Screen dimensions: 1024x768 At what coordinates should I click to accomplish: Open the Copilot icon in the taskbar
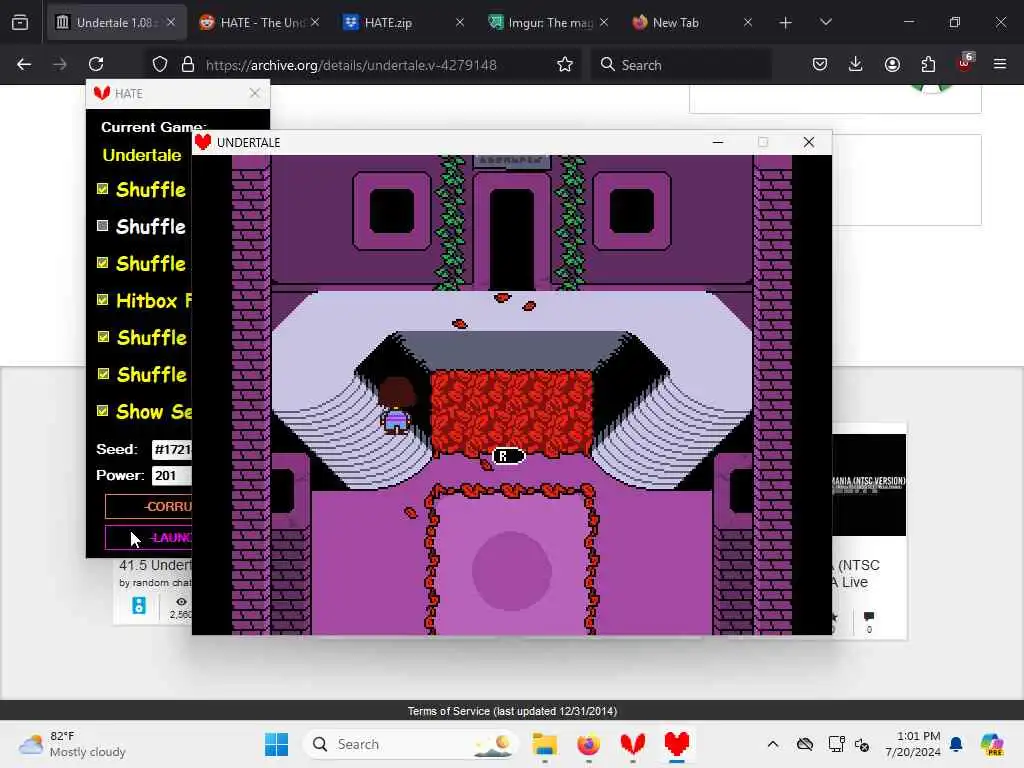tap(992, 744)
